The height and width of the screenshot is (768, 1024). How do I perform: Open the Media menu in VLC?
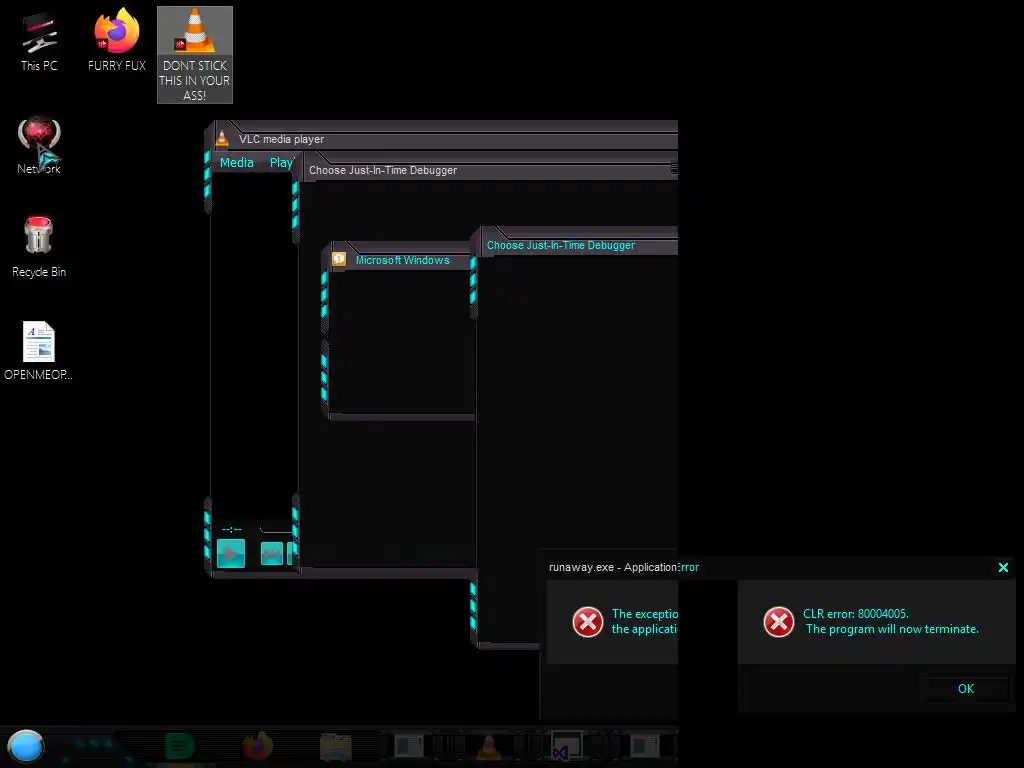236,163
